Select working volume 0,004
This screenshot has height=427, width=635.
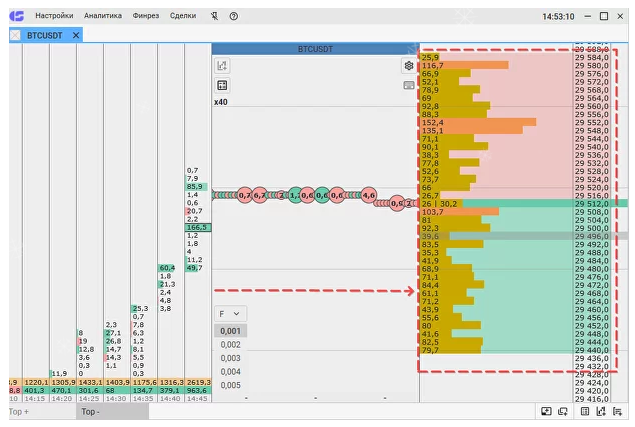[x=230, y=372]
